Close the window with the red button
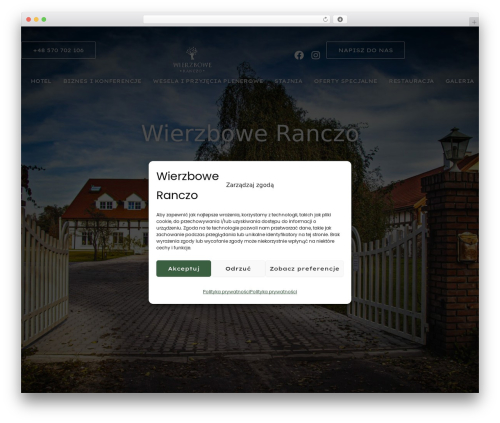Image resolution: width=500 pixels, height=423 pixels. 29,19
